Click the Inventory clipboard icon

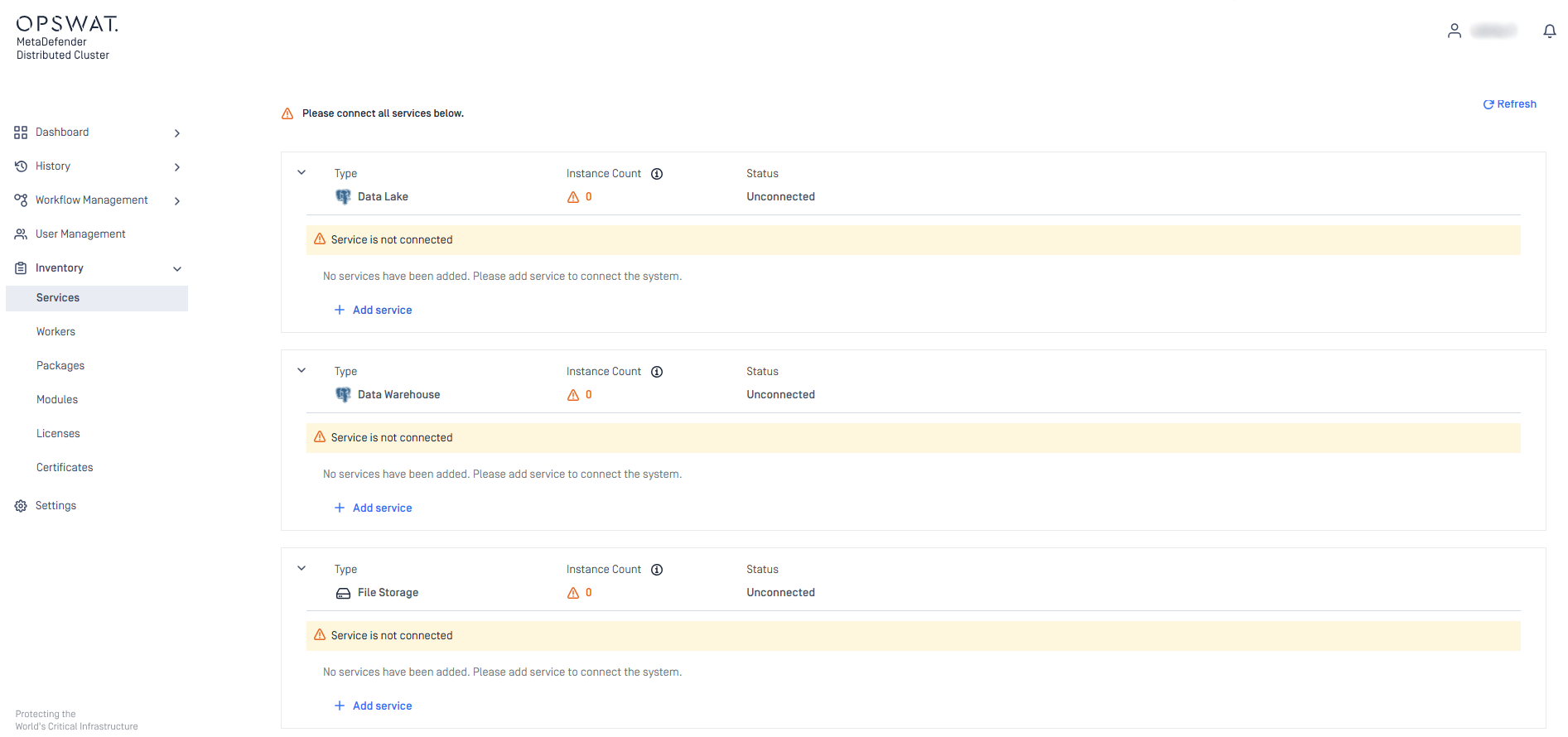click(x=21, y=268)
